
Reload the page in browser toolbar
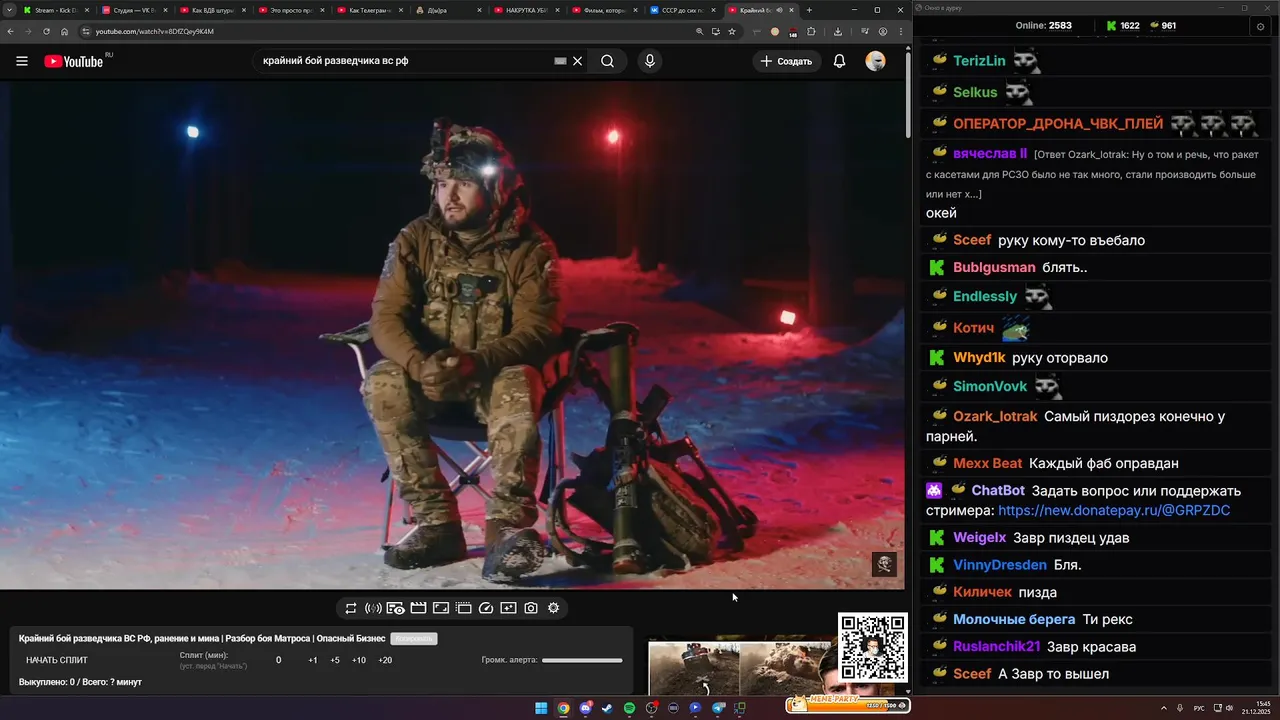pos(46,31)
